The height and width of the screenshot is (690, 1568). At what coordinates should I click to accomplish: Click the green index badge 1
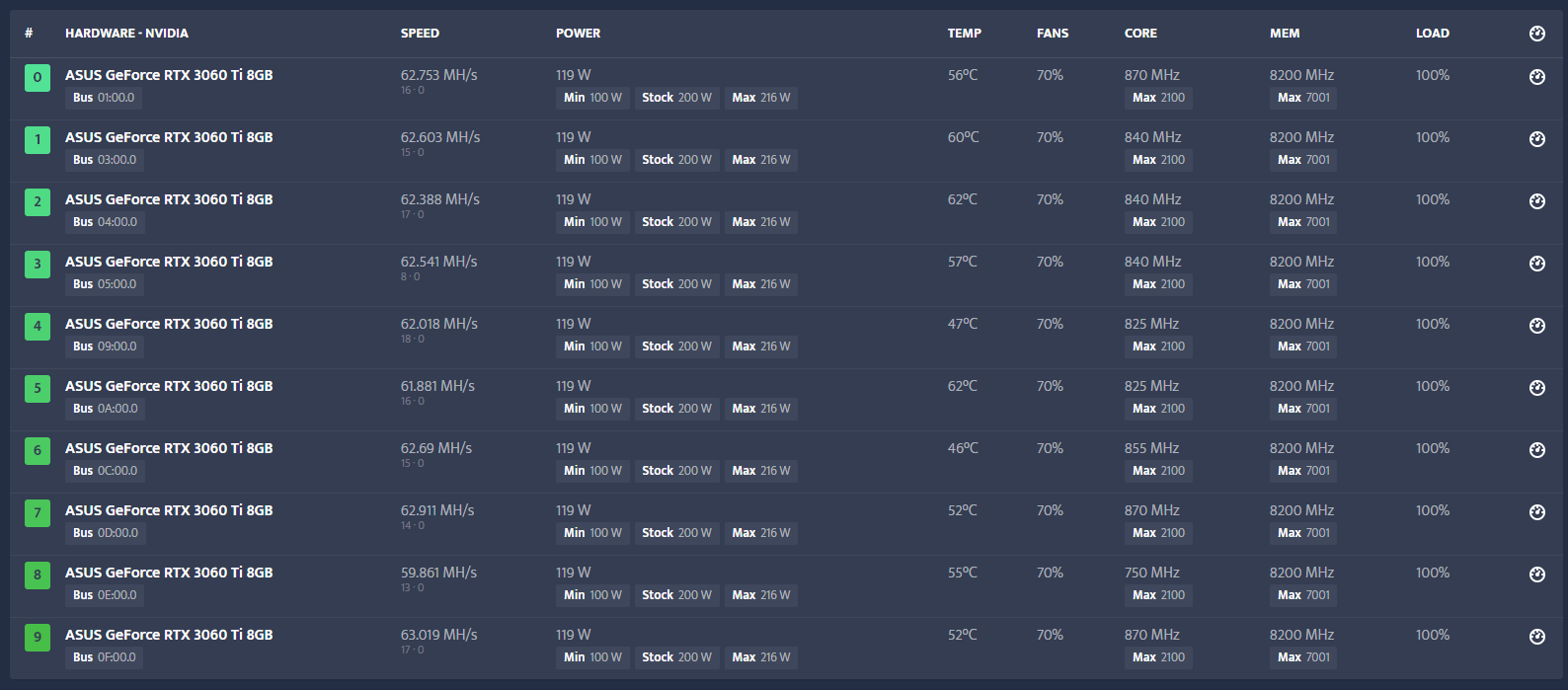38,139
